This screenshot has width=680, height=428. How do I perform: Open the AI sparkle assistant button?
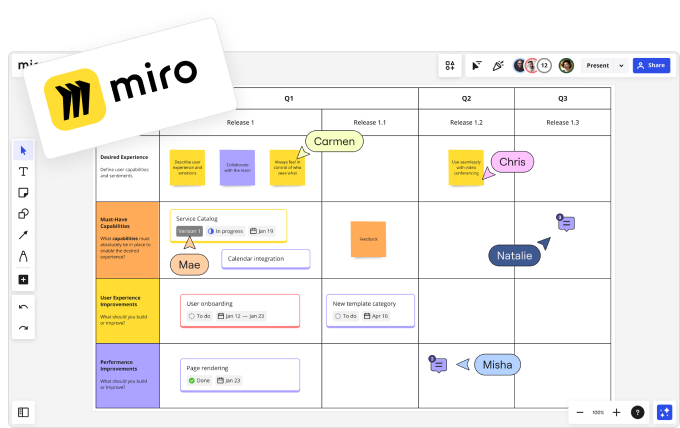point(663,412)
